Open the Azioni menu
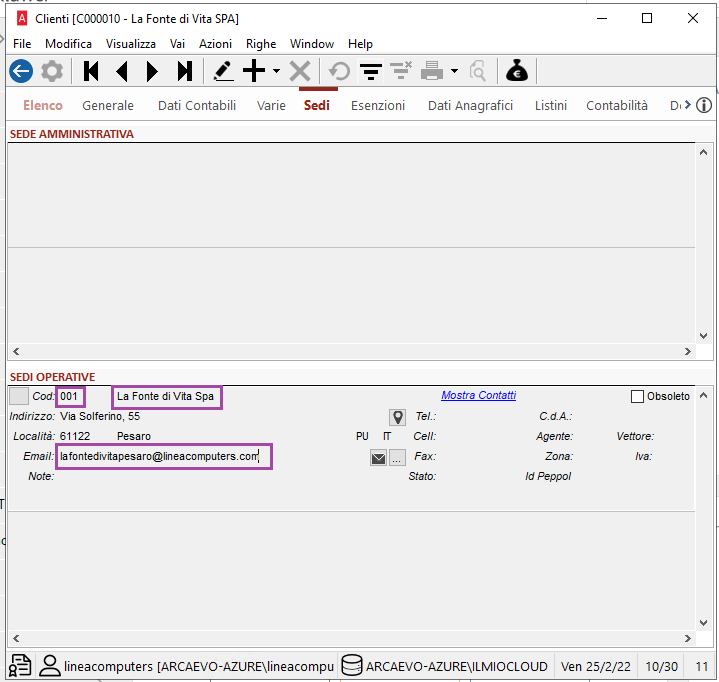This screenshot has height=682, width=719. tap(215, 44)
